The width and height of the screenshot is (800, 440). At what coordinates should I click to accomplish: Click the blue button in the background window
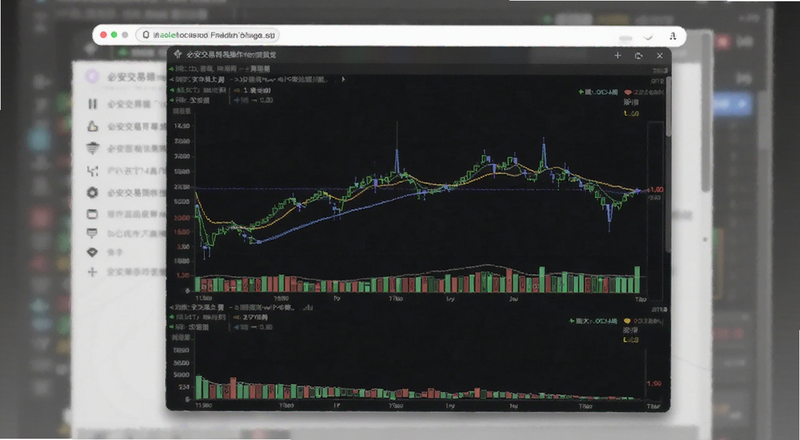733,105
